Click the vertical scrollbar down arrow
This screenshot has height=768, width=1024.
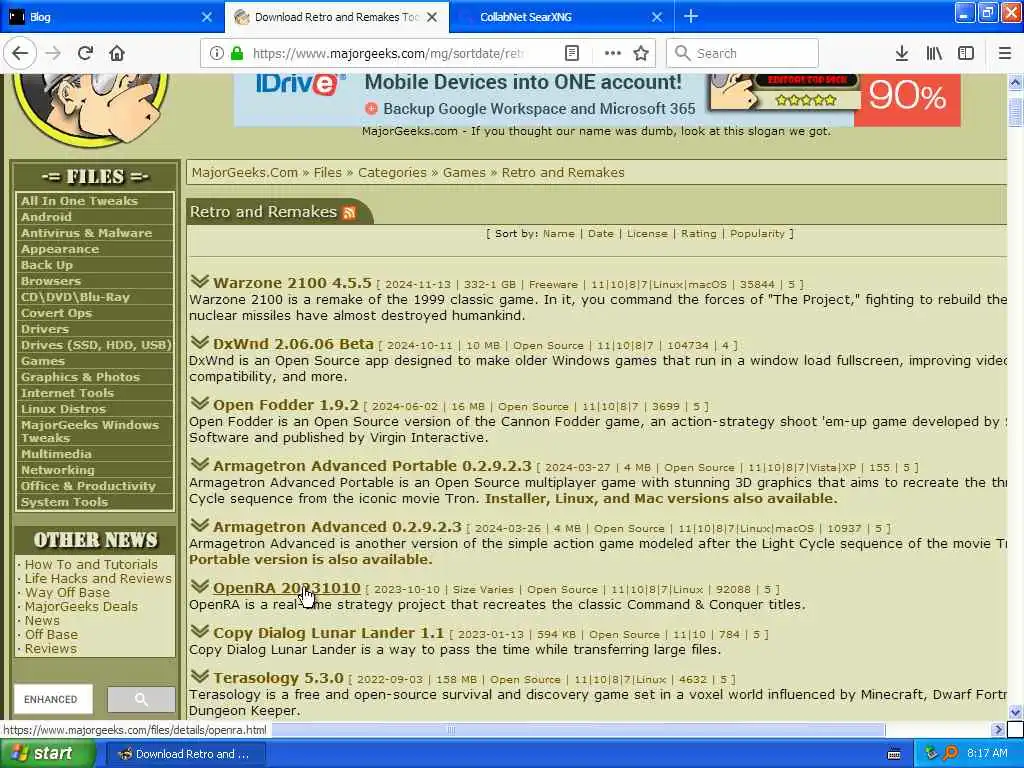(1015, 712)
